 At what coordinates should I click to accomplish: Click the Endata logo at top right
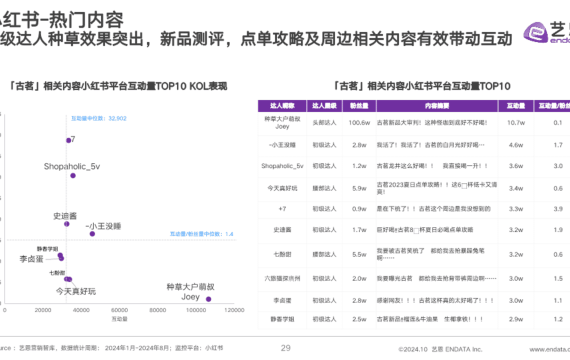(x=546, y=32)
